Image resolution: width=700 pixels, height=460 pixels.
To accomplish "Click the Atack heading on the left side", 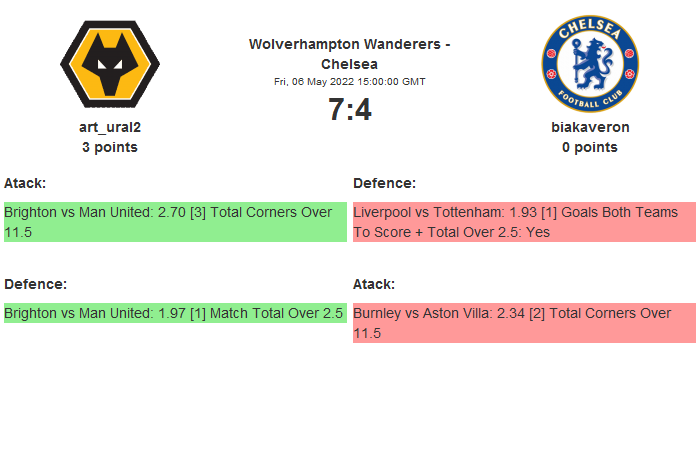I will 25,183.
